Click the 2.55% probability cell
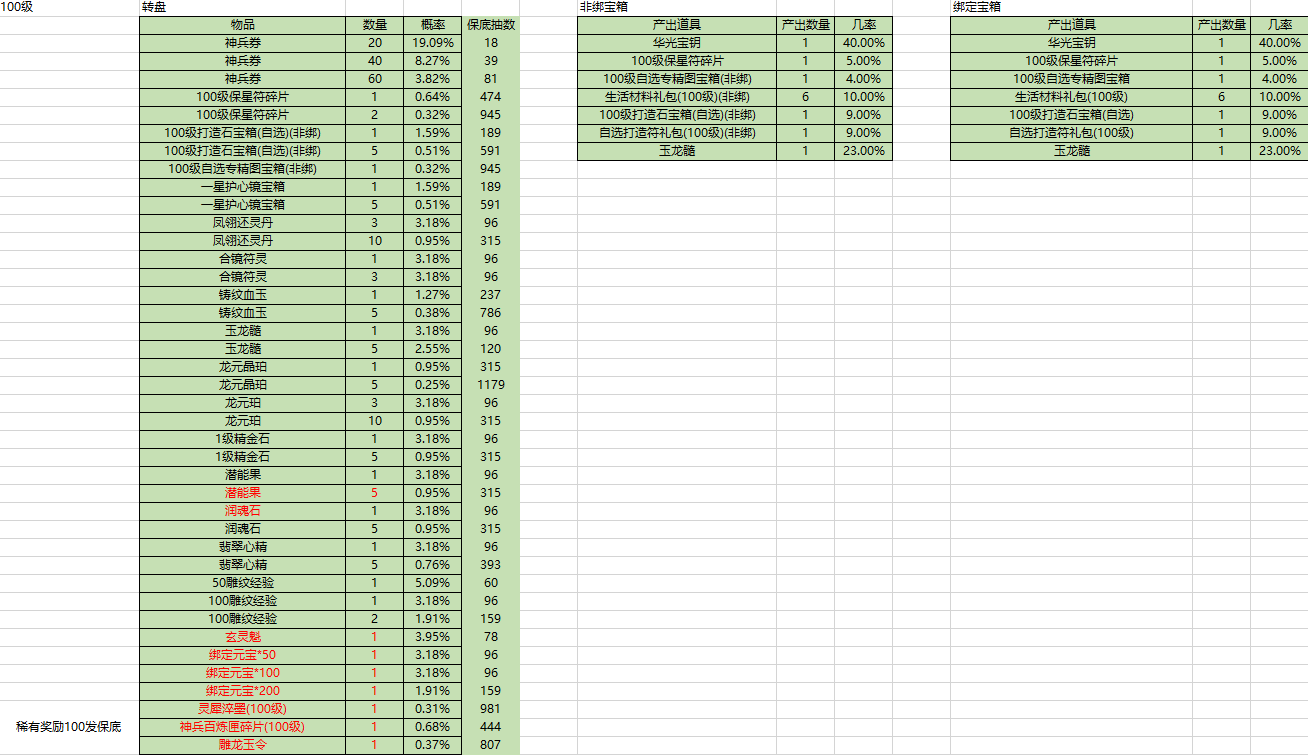The width and height of the screenshot is (1308, 755). [432, 349]
